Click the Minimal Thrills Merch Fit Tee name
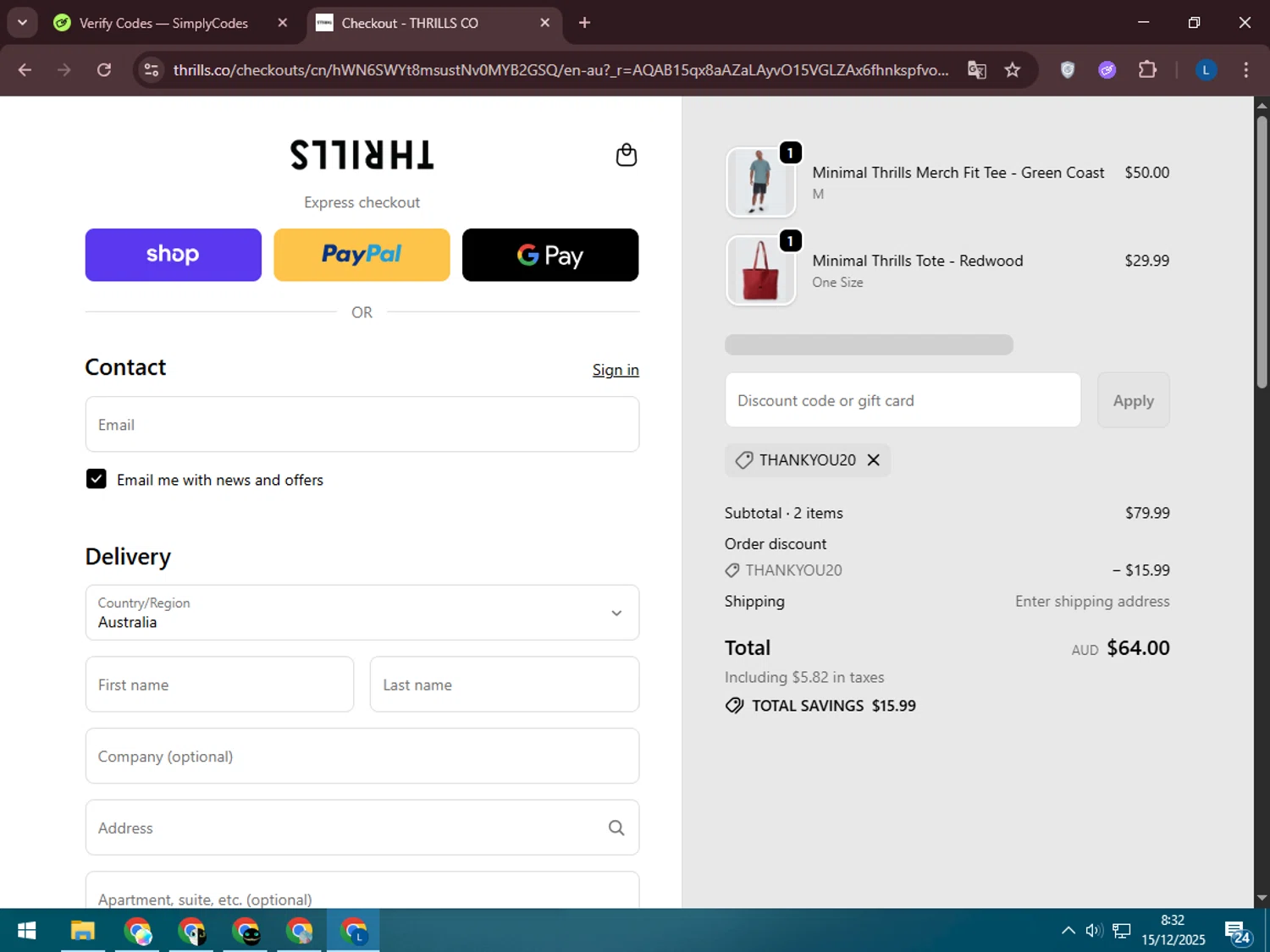Image resolution: width=1270 pixels, height=952 pixels. click(958, 173)
